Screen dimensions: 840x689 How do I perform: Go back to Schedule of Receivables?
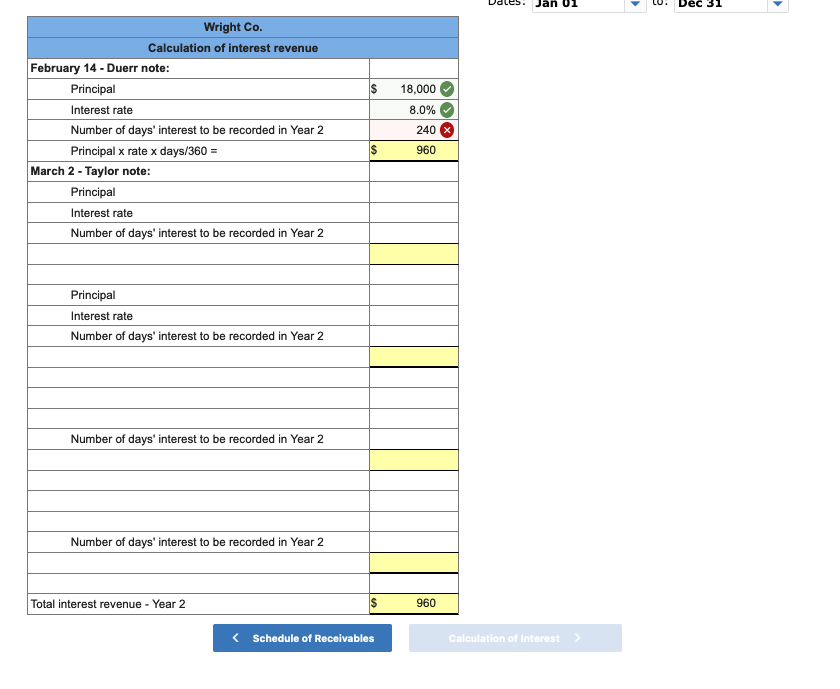[302, 638]
